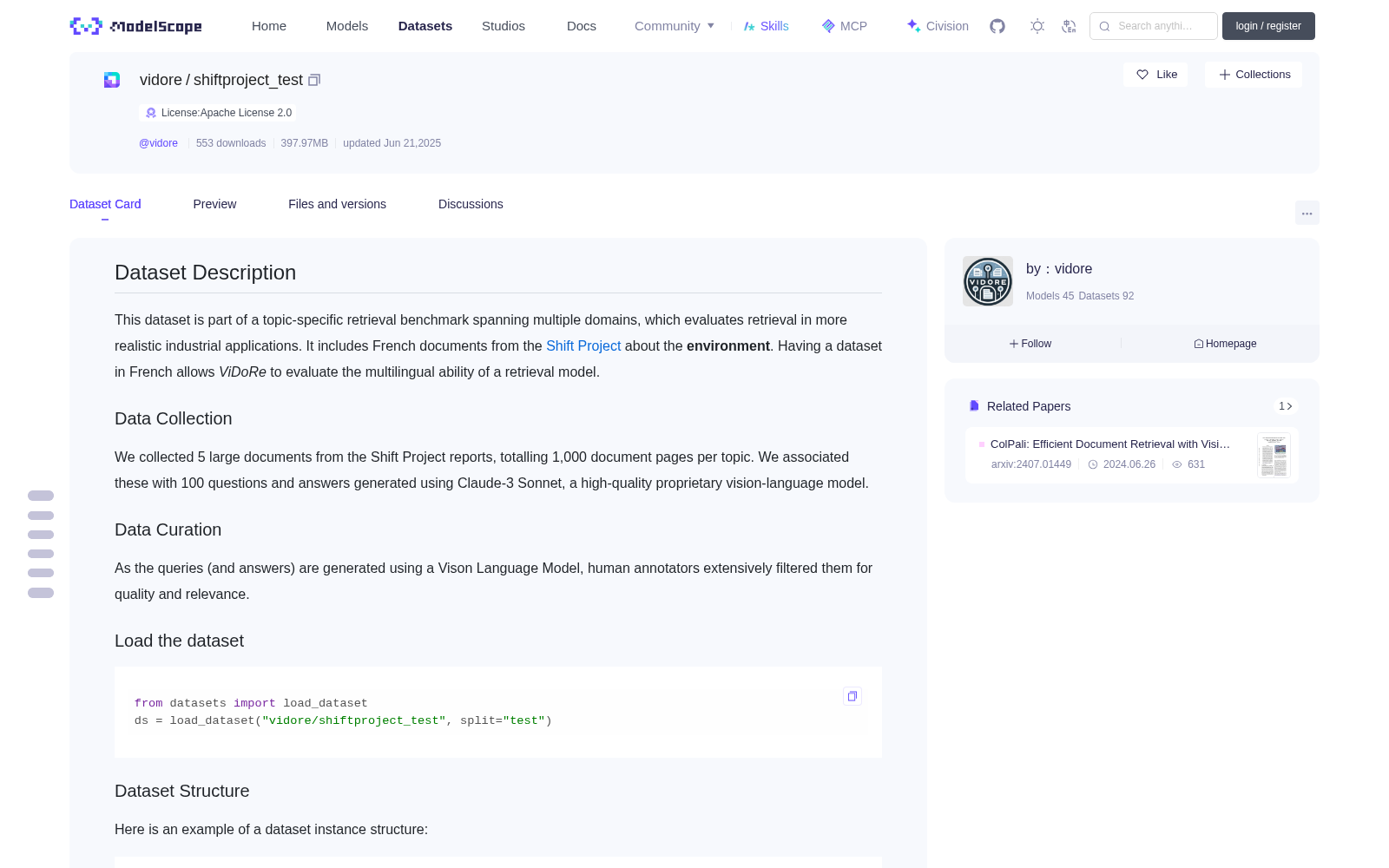This screenshot has height=868, width=1389.
Task: Open the Civision sparkle link
Action: pos(938,26)
